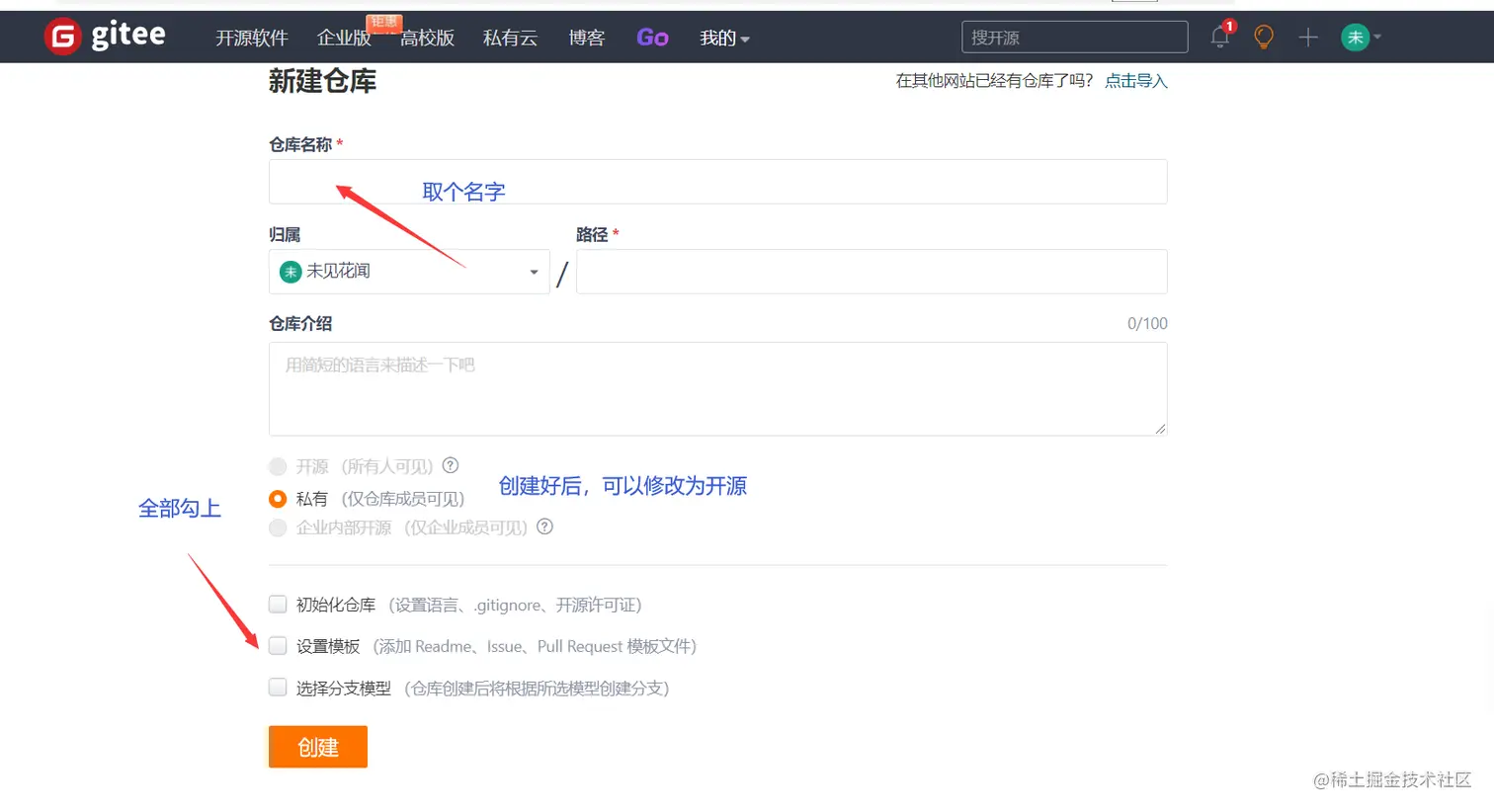The image size is (1494, 812).
Task: Focus the 仓库名称 input field
Action: click(718, 182)
